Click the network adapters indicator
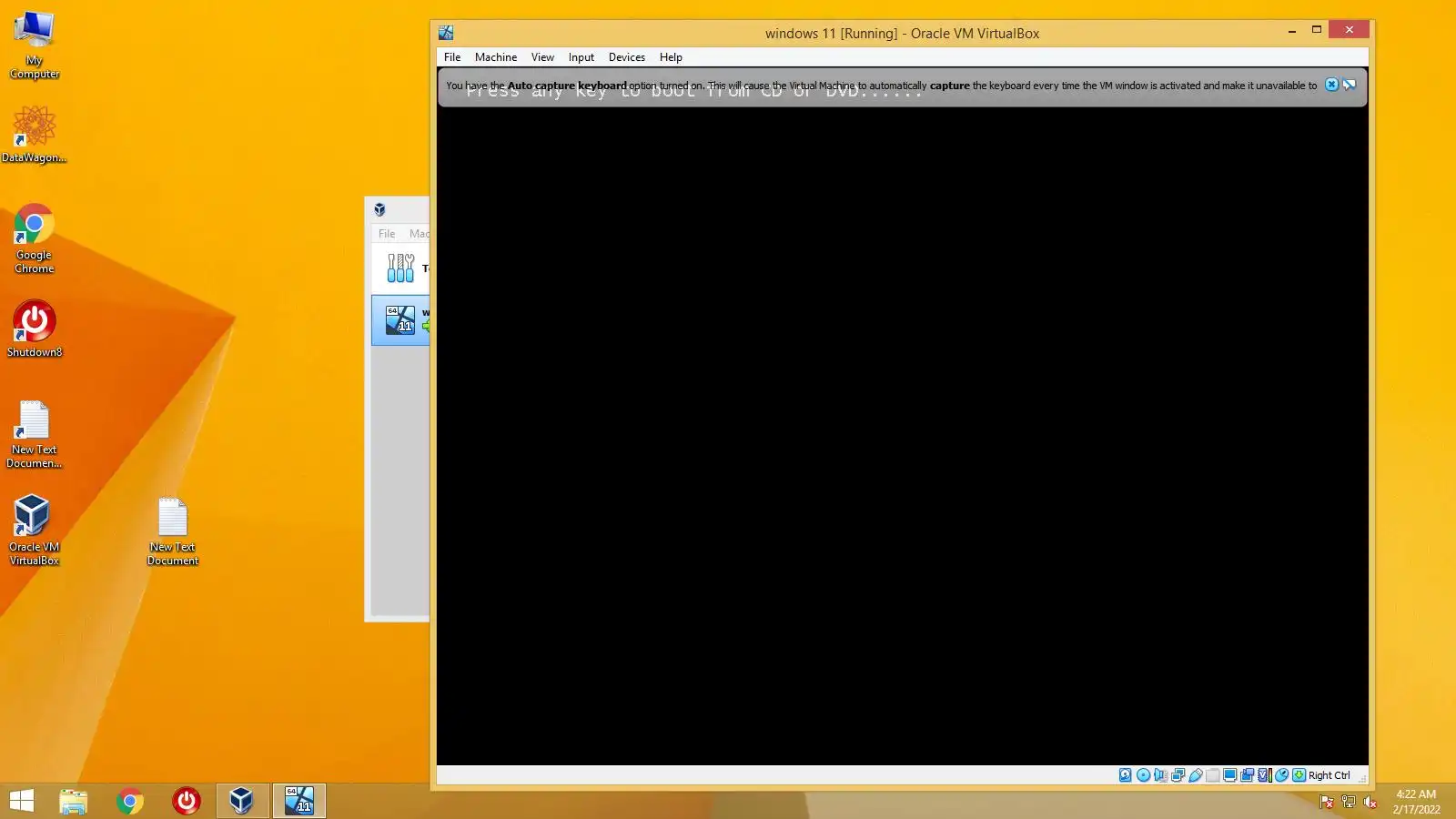Screen dimensions: 1456x819 (x=1178, y=775)
